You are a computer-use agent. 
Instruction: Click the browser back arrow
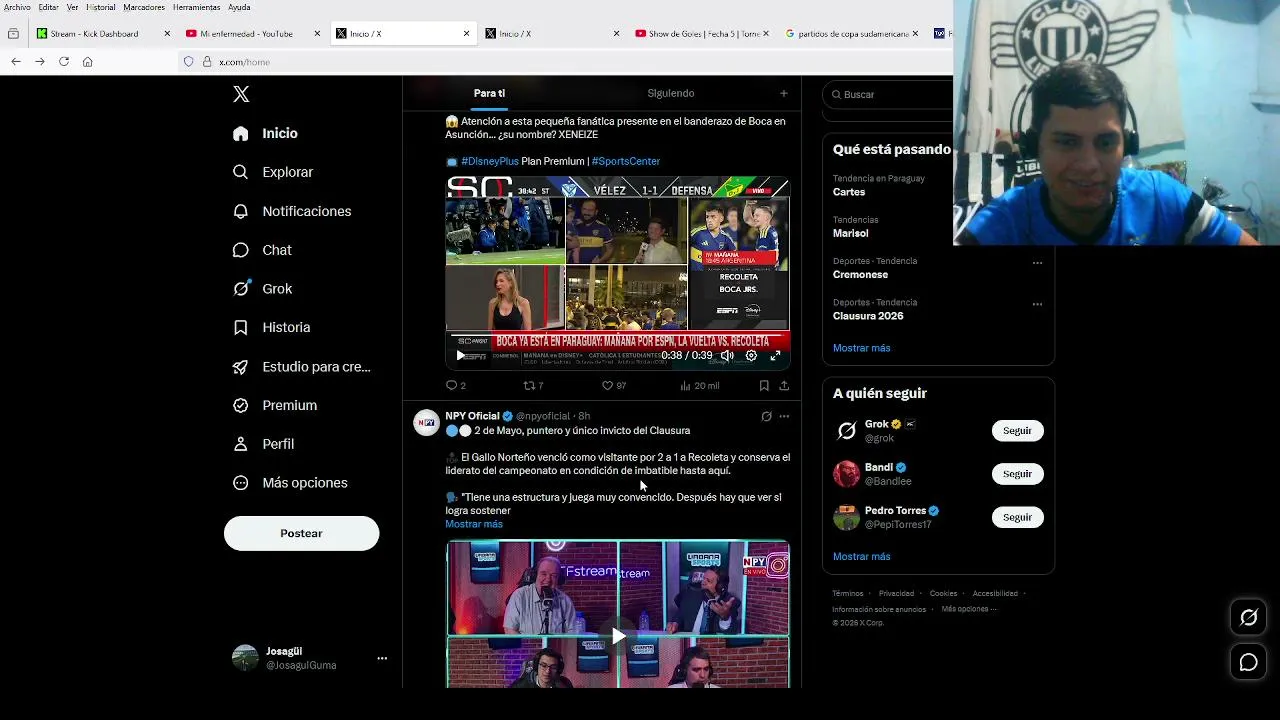pos(16,62)
